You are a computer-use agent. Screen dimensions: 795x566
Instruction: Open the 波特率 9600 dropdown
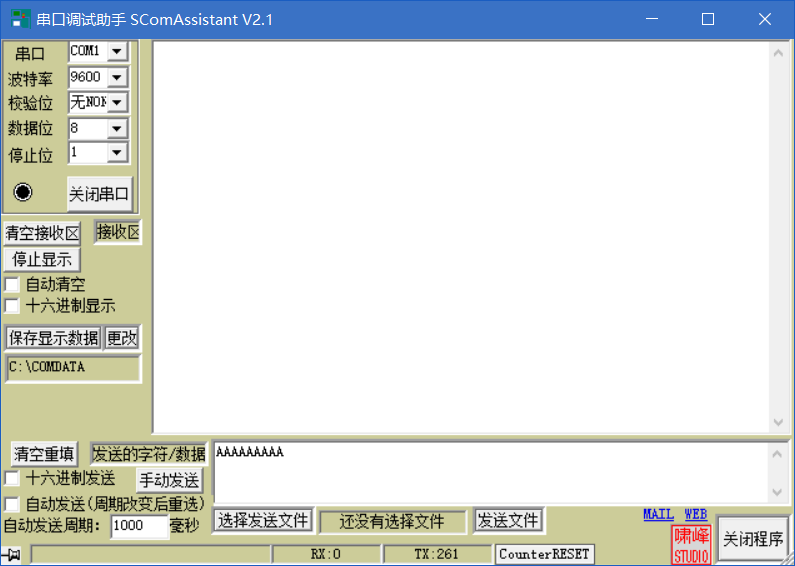pos(117,77)
